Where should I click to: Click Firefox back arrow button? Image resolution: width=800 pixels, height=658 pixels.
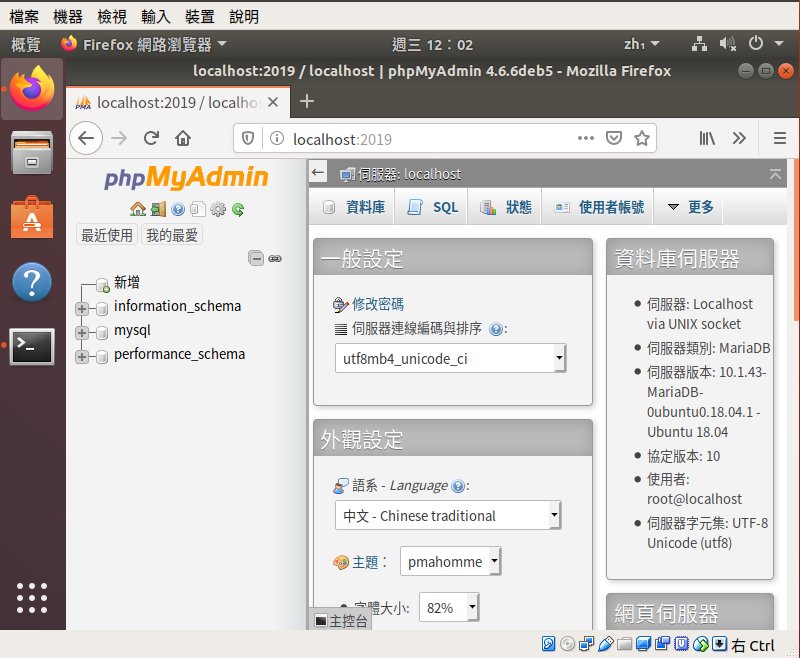(86, 138)
